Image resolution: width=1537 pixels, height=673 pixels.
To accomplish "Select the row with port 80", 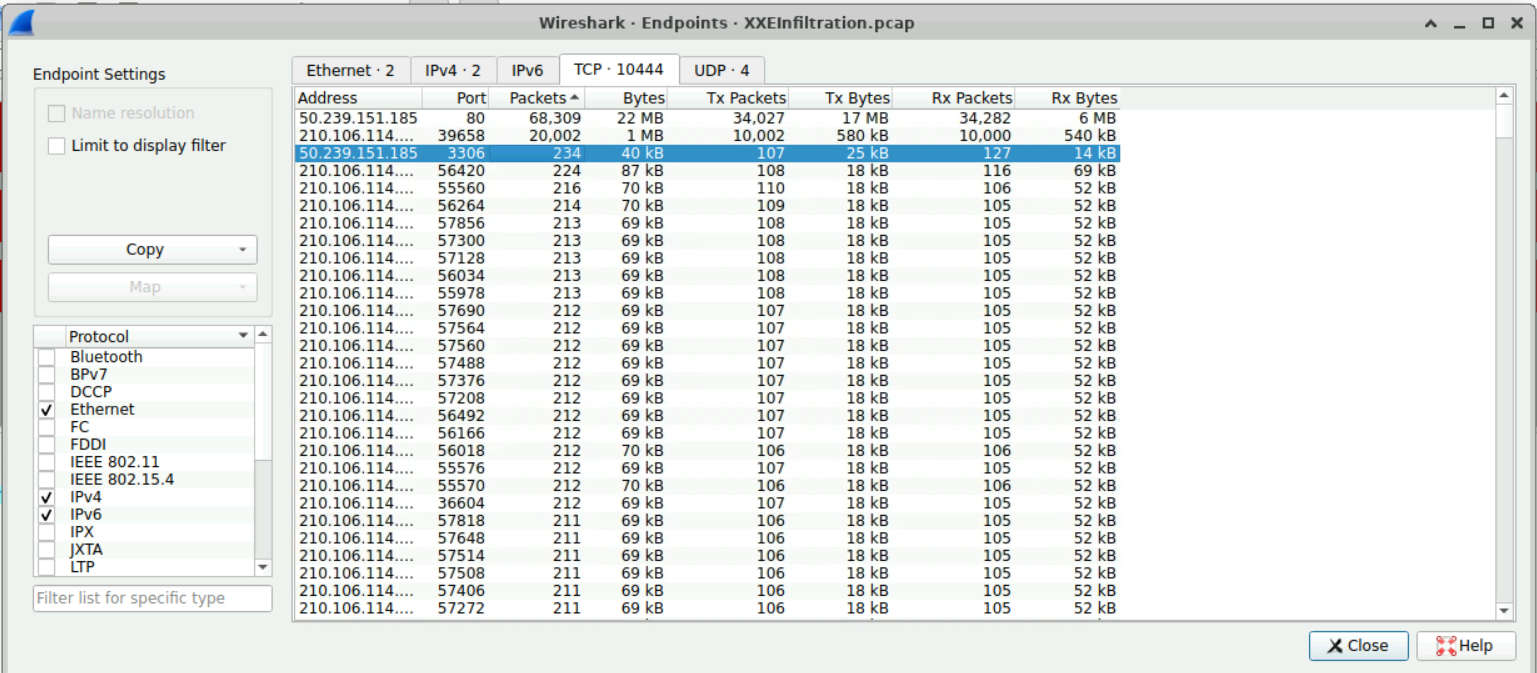I will tap(707, 118).
